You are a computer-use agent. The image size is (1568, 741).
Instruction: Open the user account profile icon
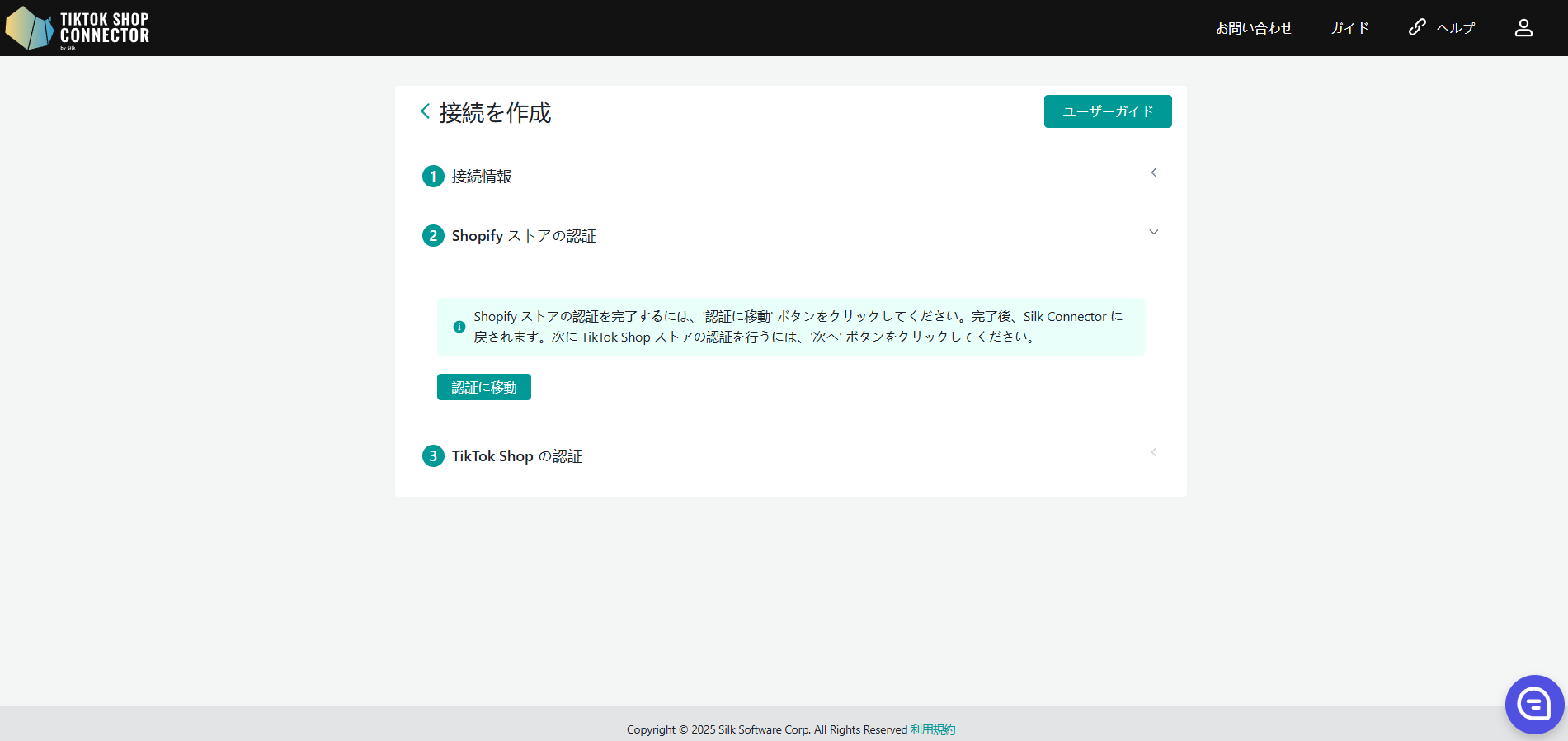[x=1523, y=28]
